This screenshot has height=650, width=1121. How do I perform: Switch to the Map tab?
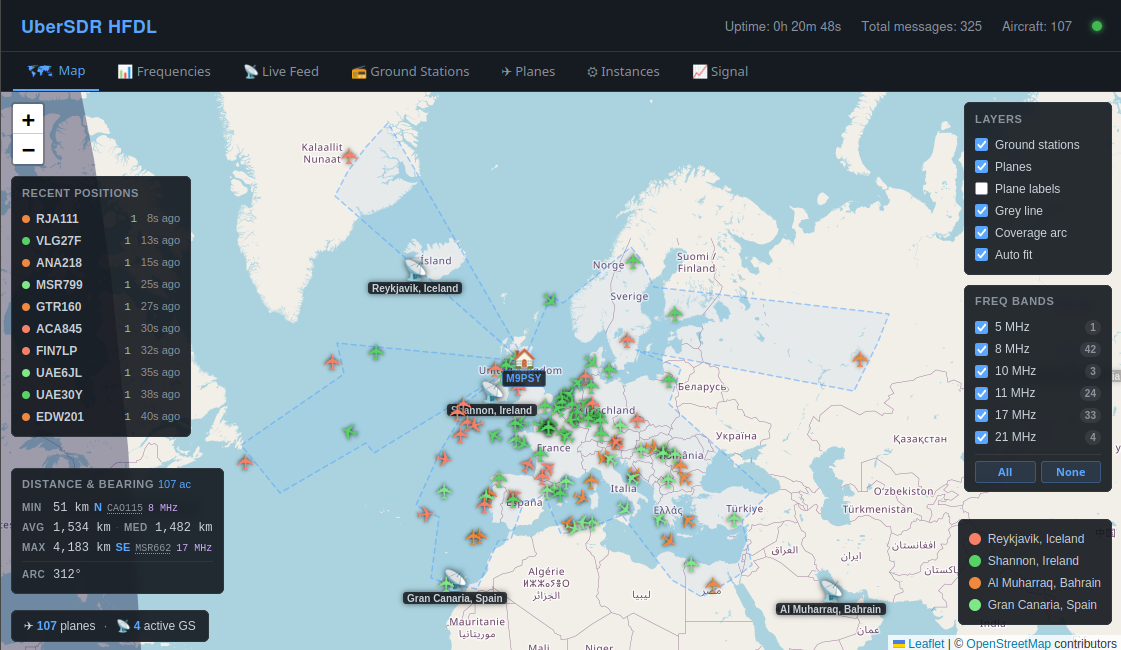tap(56, 71)
